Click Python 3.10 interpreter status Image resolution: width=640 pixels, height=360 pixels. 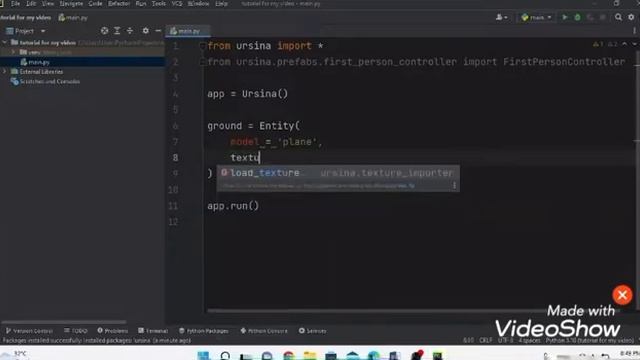coord(589,340)
